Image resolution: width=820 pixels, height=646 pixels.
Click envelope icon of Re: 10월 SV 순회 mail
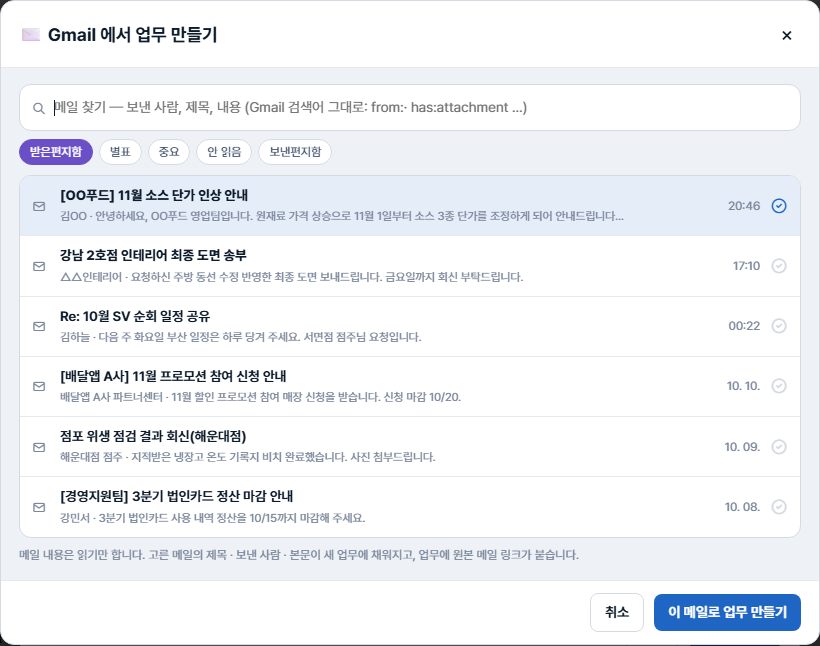(x=39, y=326)
